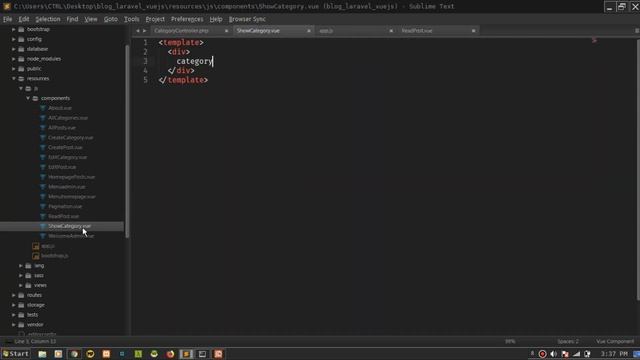The height and width of the screenshot is (360, 640).
Task: Open CreatePost.vue in the sidebar
Action: [65, 147]
